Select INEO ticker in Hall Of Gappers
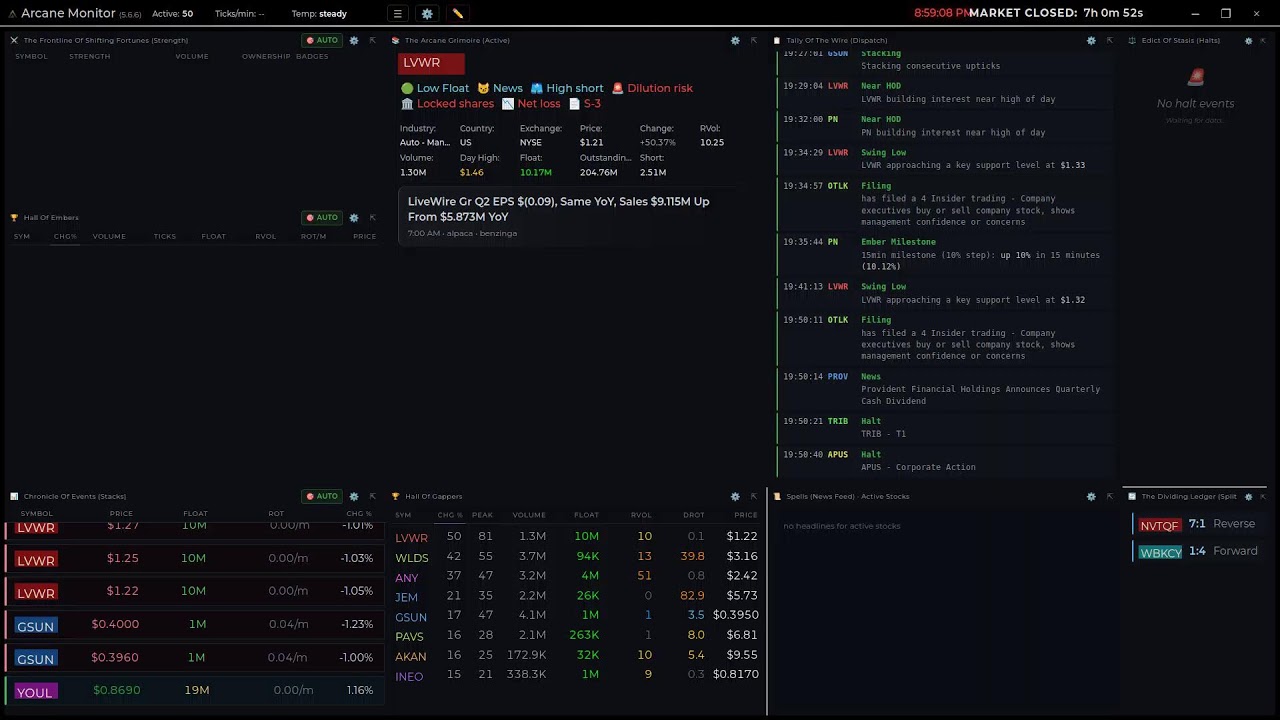This screenshot has width=1280, height=720. (409, 677)
